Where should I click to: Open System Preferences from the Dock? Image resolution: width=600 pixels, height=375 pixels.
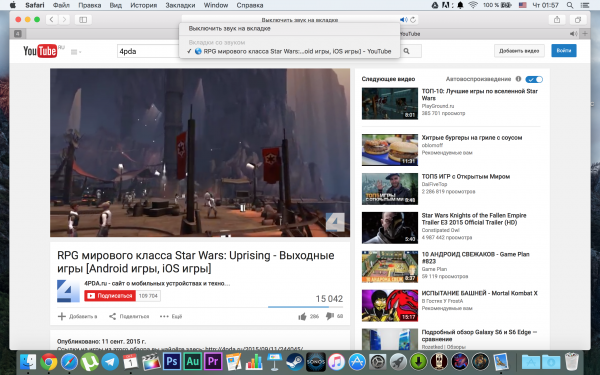tap(378, 362)
